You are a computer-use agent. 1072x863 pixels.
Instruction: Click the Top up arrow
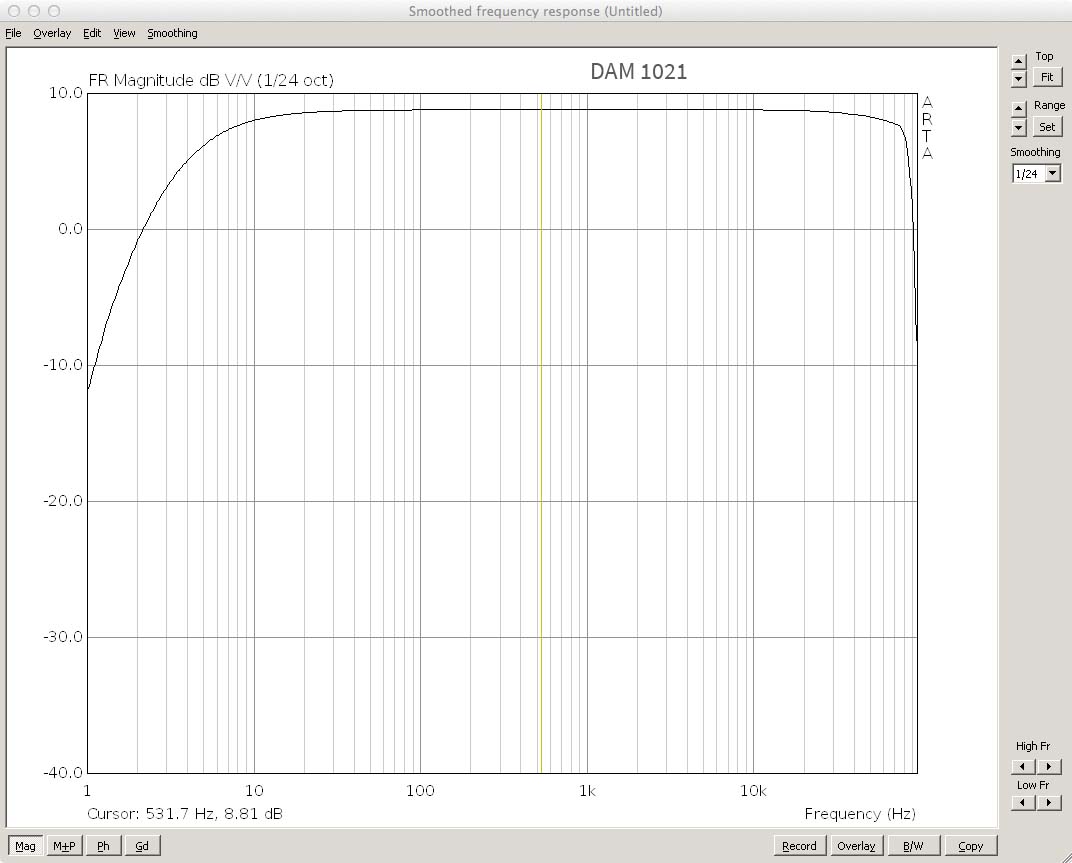pyautogui.click(x=1019, y=62)
